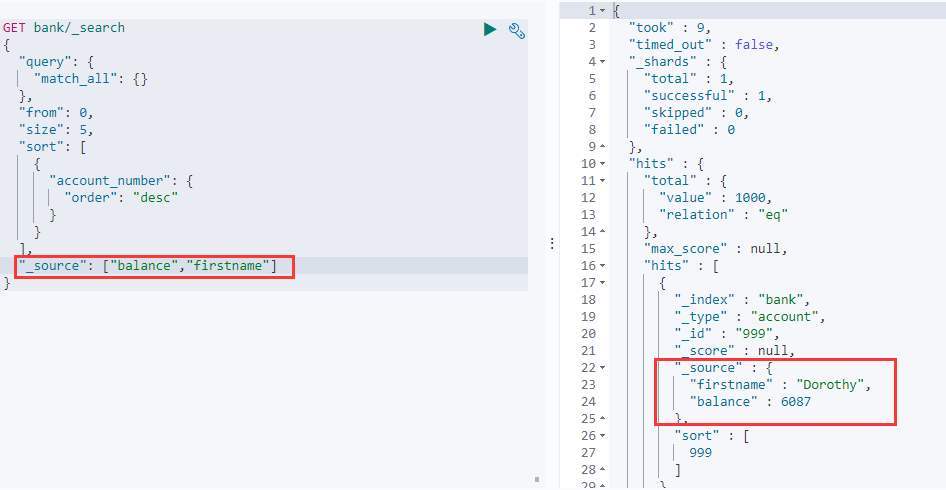946x490 pixels.
Task: Click the "balance" : 6087 response line
Action: click(x=750, y=401)
